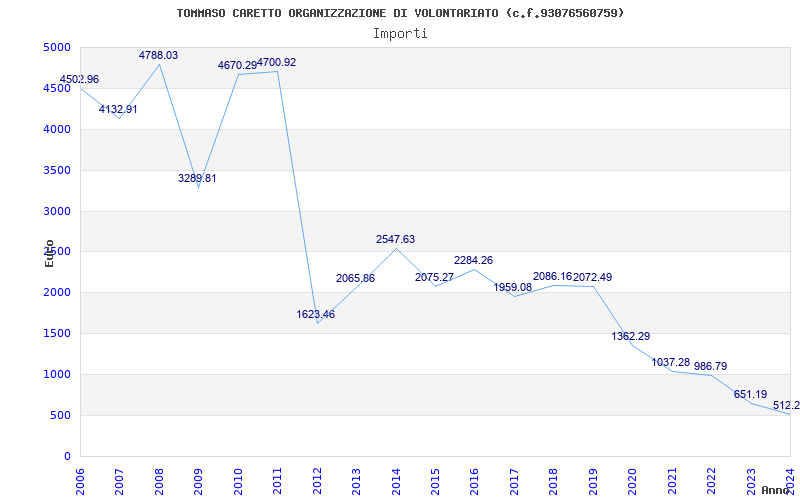Image resolution: width=800 pixels, height=500 pixels.
Task: Click the Euro y-axis label
Action: tap(49, 253)
